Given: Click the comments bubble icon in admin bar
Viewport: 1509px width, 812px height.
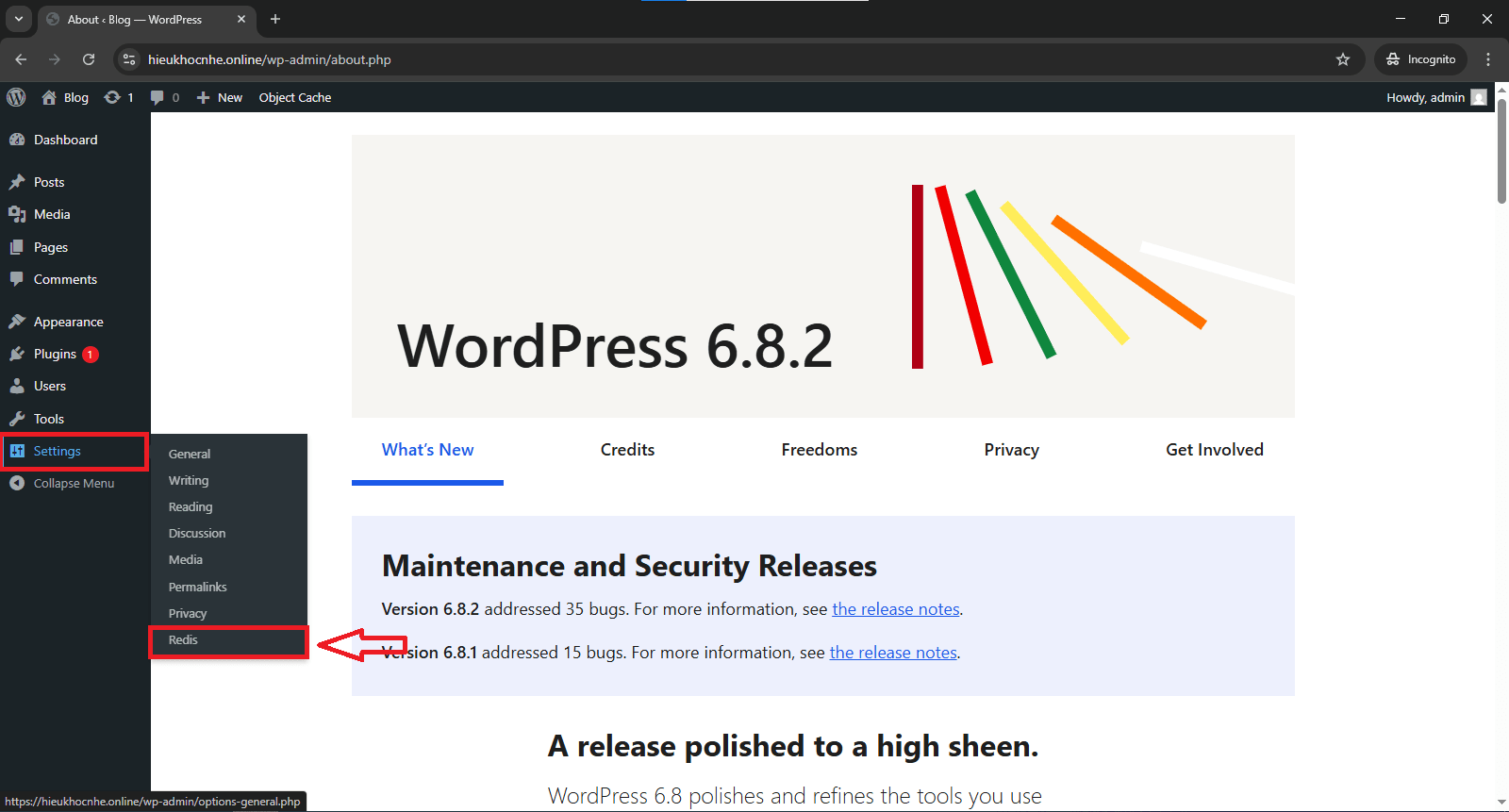Looking at the screenshot, I should 158,97.
